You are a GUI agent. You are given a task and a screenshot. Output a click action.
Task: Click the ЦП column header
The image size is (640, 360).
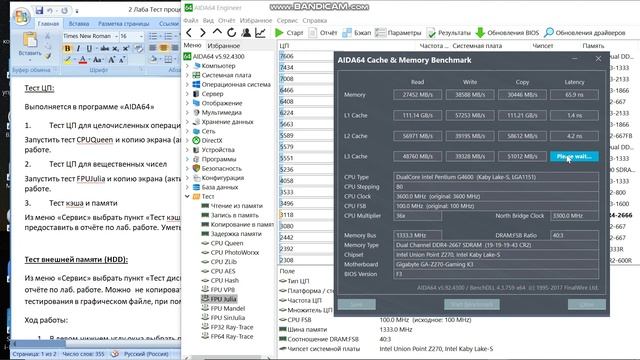point(284,46)
